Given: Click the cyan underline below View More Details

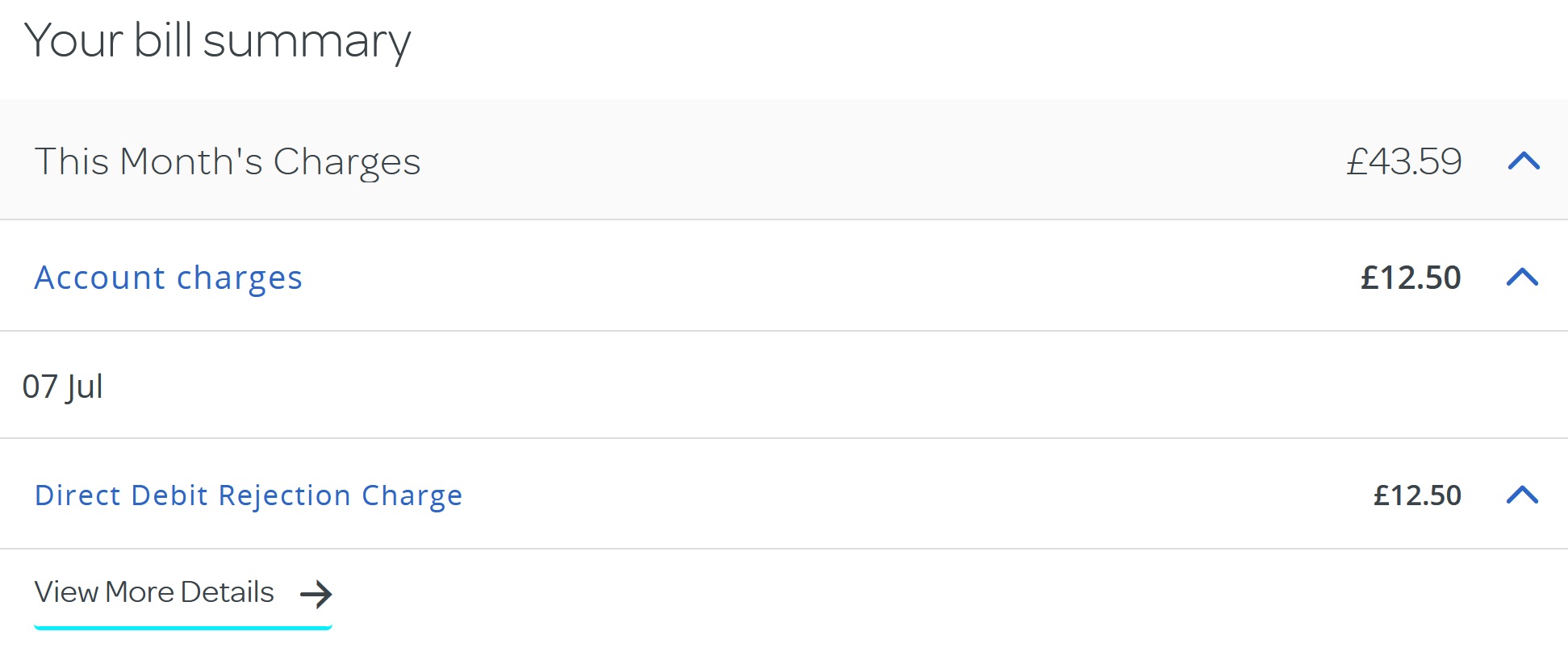Looking at the screenshot, I should pyautogui.click(x=183, y=626).
